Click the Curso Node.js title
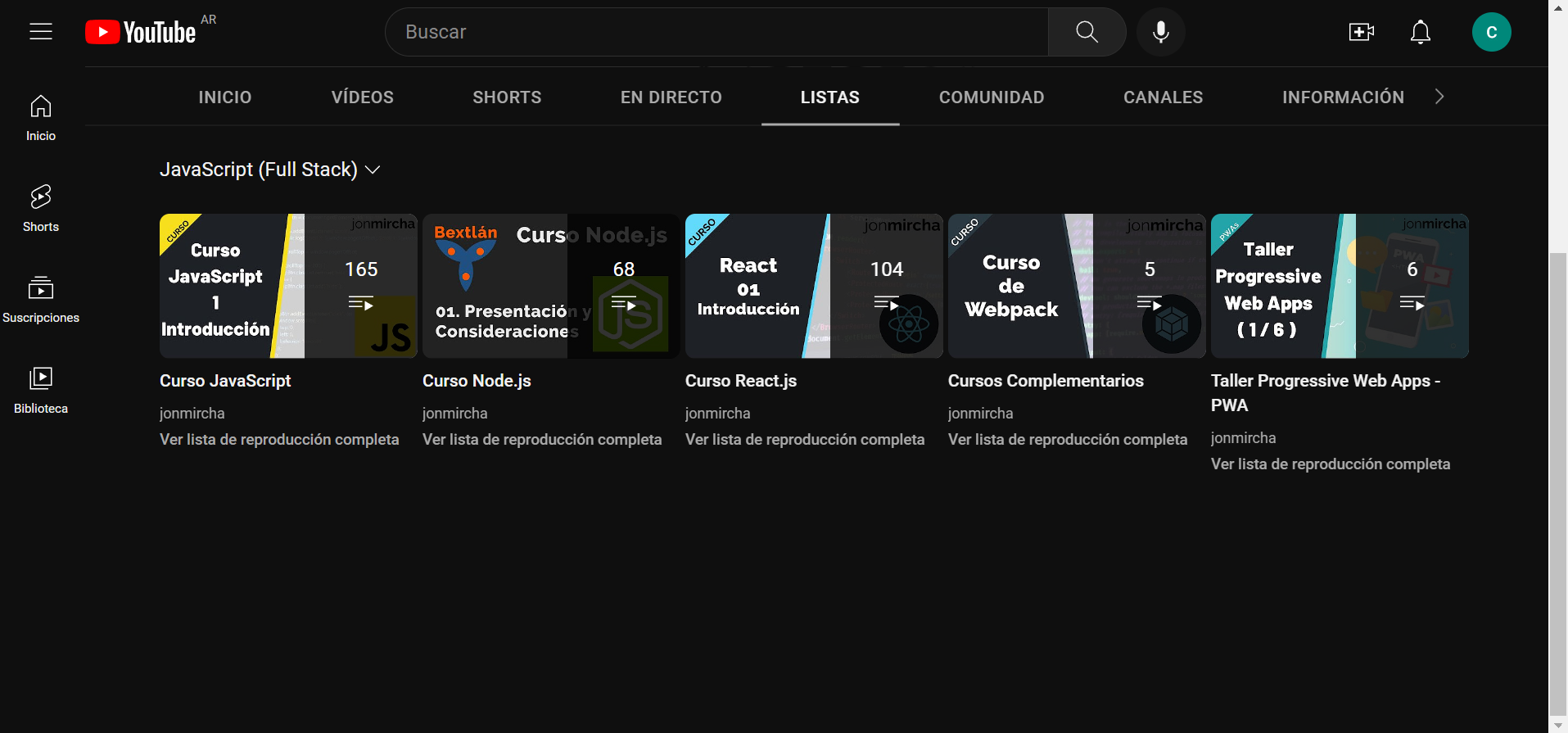This screenshot has height=733, width=1568. click(x=477, y=381)
